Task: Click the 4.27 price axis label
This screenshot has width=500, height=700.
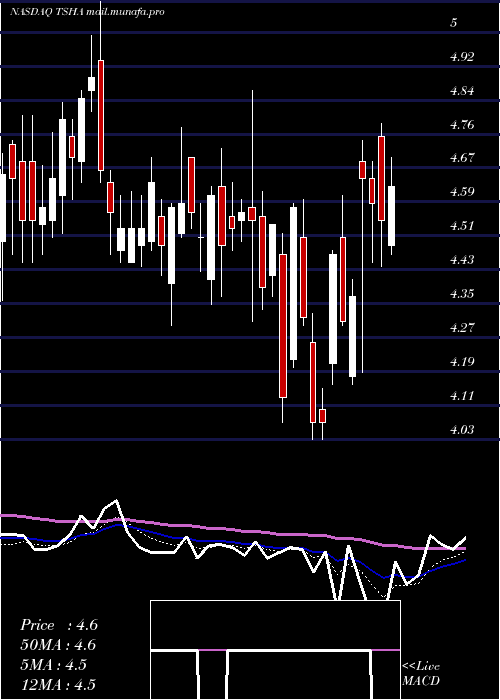Action: [x=461, y=328]
